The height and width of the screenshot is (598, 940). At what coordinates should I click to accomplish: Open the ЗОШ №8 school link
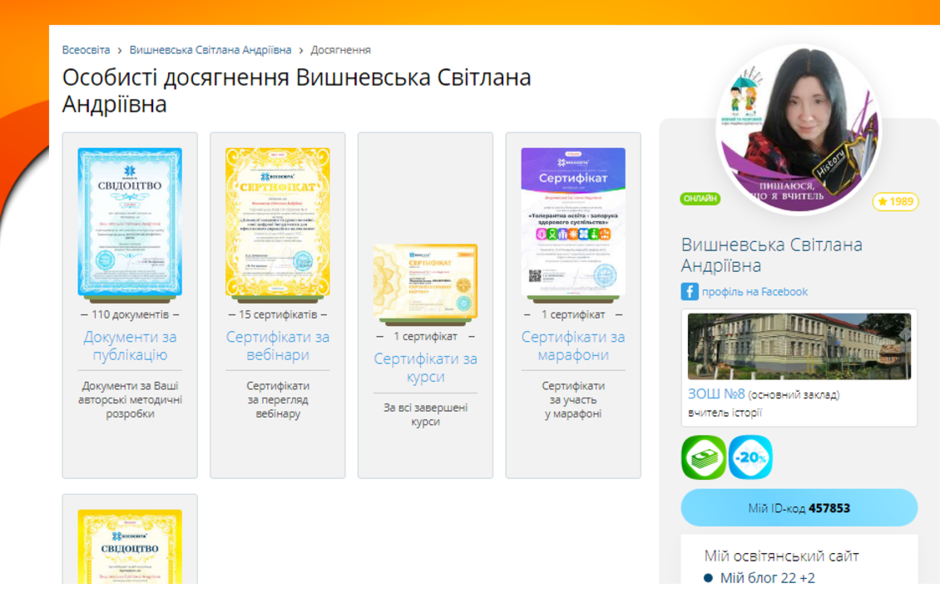[x=716, y=394]
